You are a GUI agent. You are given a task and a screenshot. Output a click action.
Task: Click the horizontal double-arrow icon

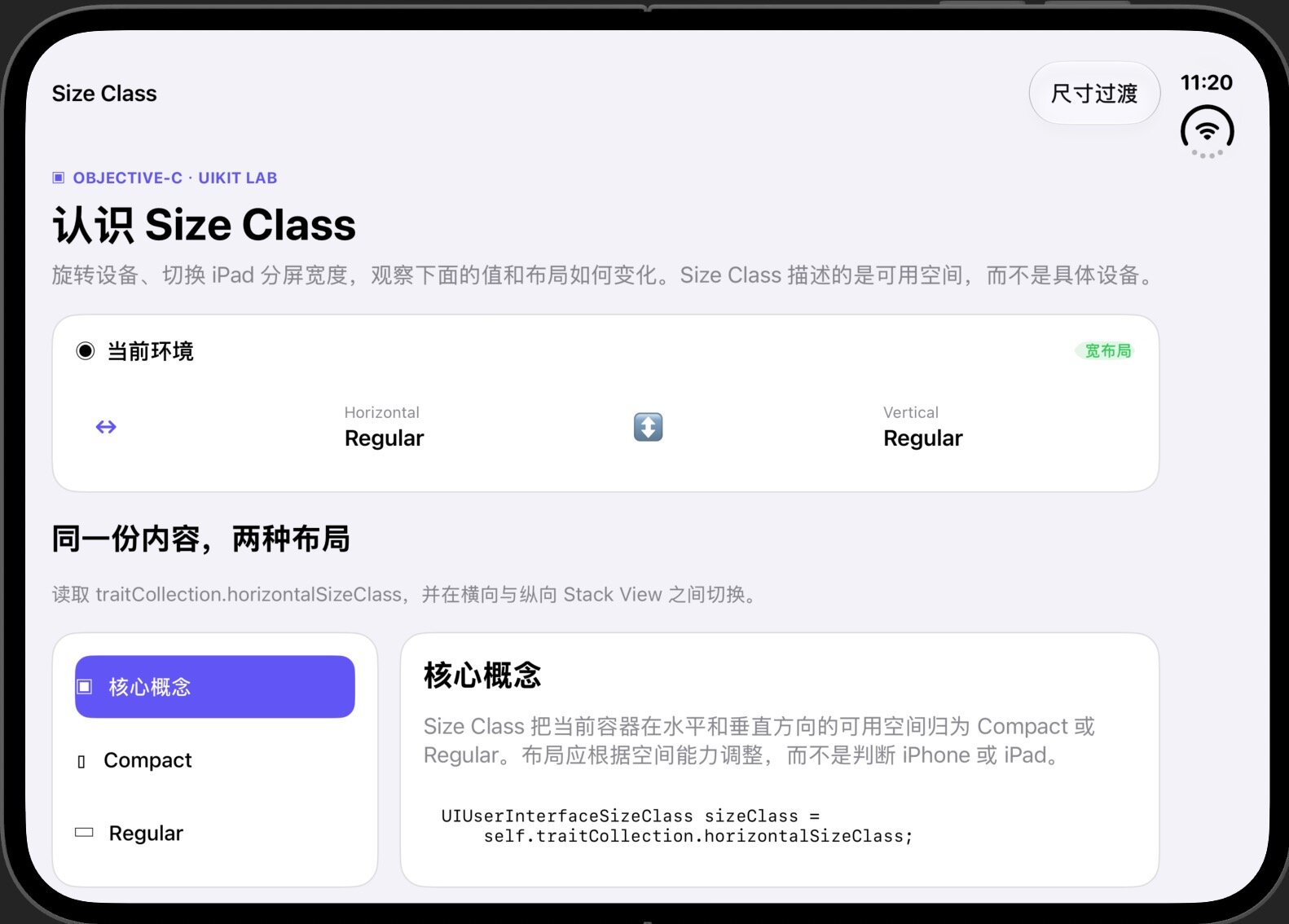106,427
